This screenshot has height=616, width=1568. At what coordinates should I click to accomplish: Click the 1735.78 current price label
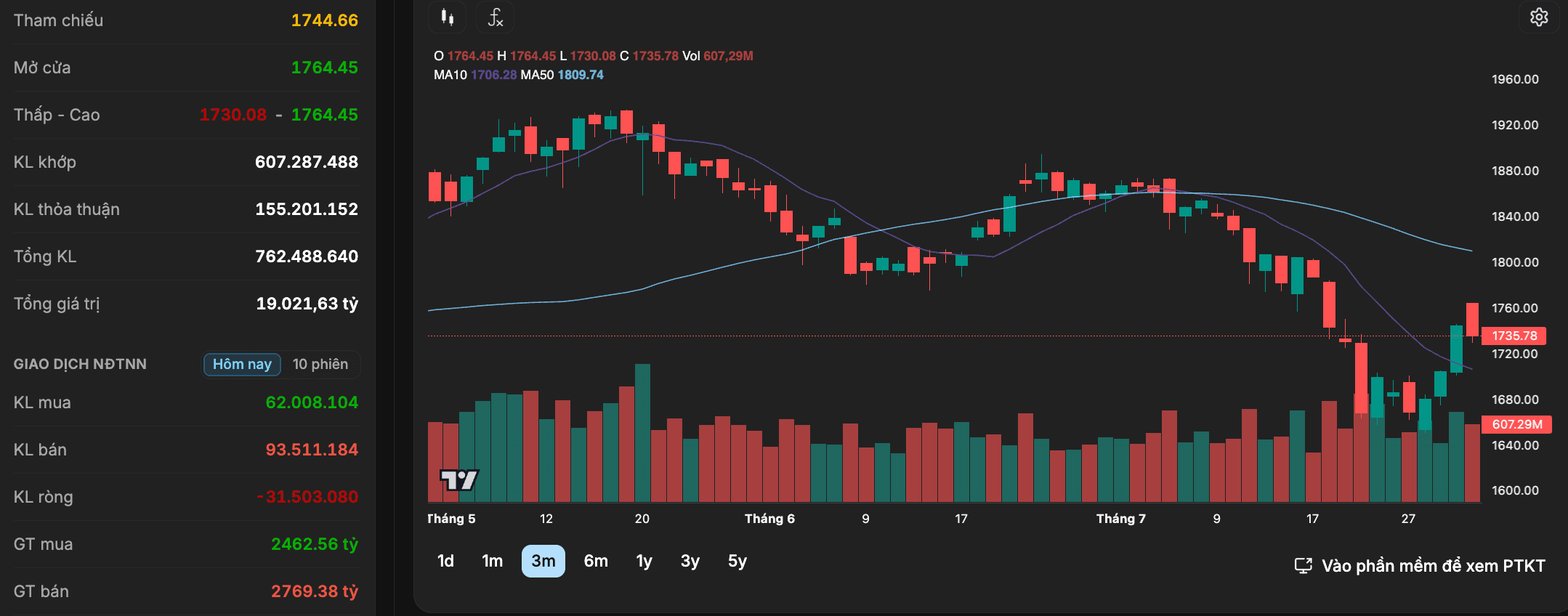point(1514,336)
